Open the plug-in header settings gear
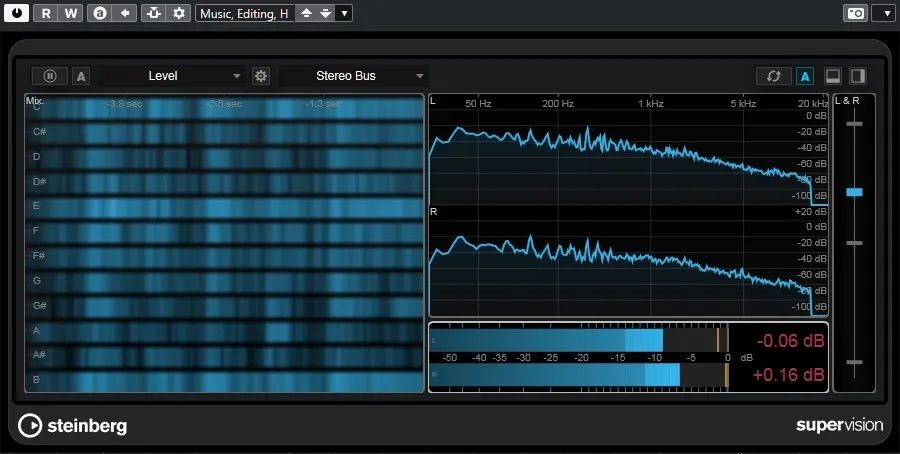The image size is (900, 454). [179, 13]
